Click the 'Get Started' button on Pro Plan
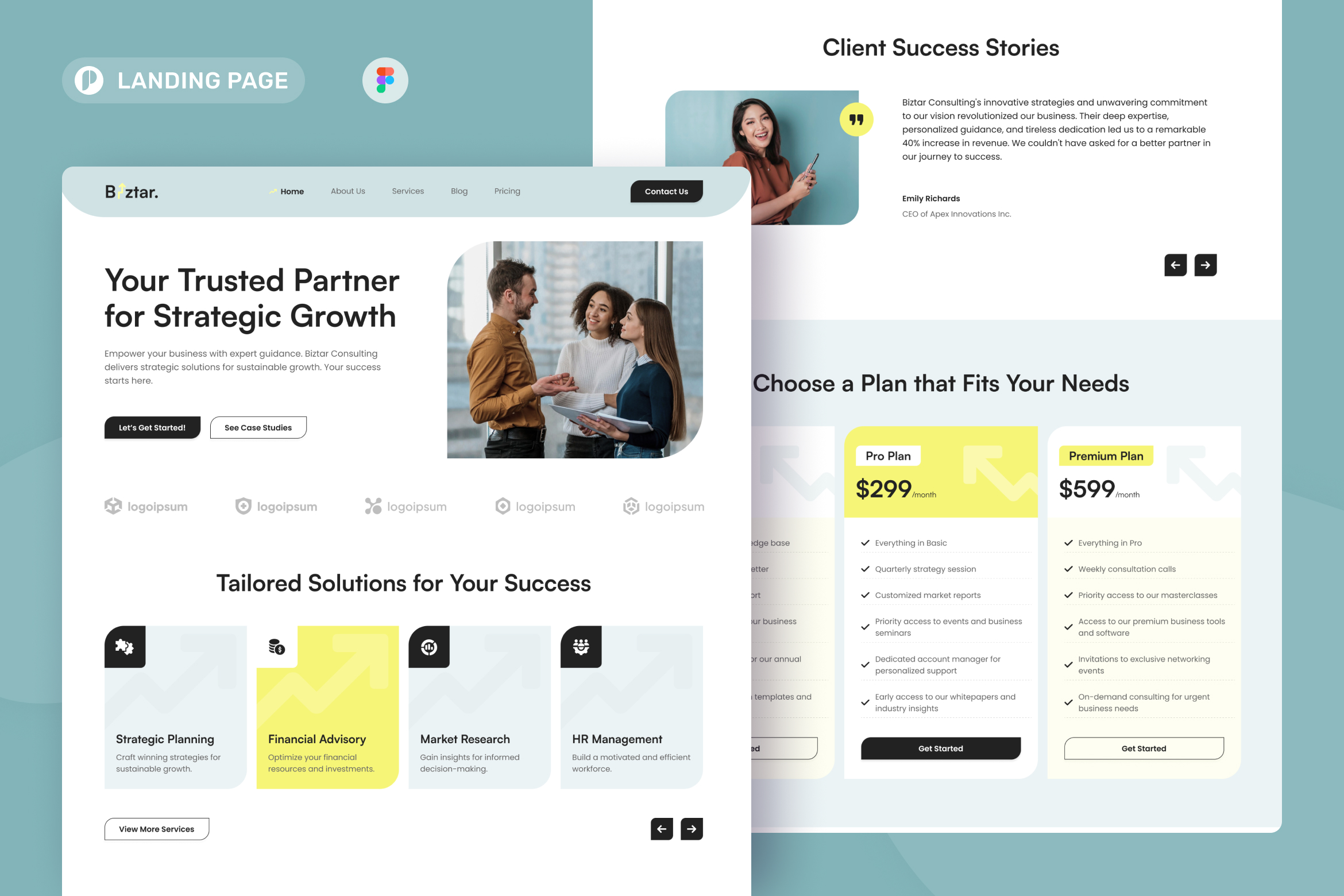Image resolution: width=1344 pixels, height=896 pixels. click(x=940, y=748)
